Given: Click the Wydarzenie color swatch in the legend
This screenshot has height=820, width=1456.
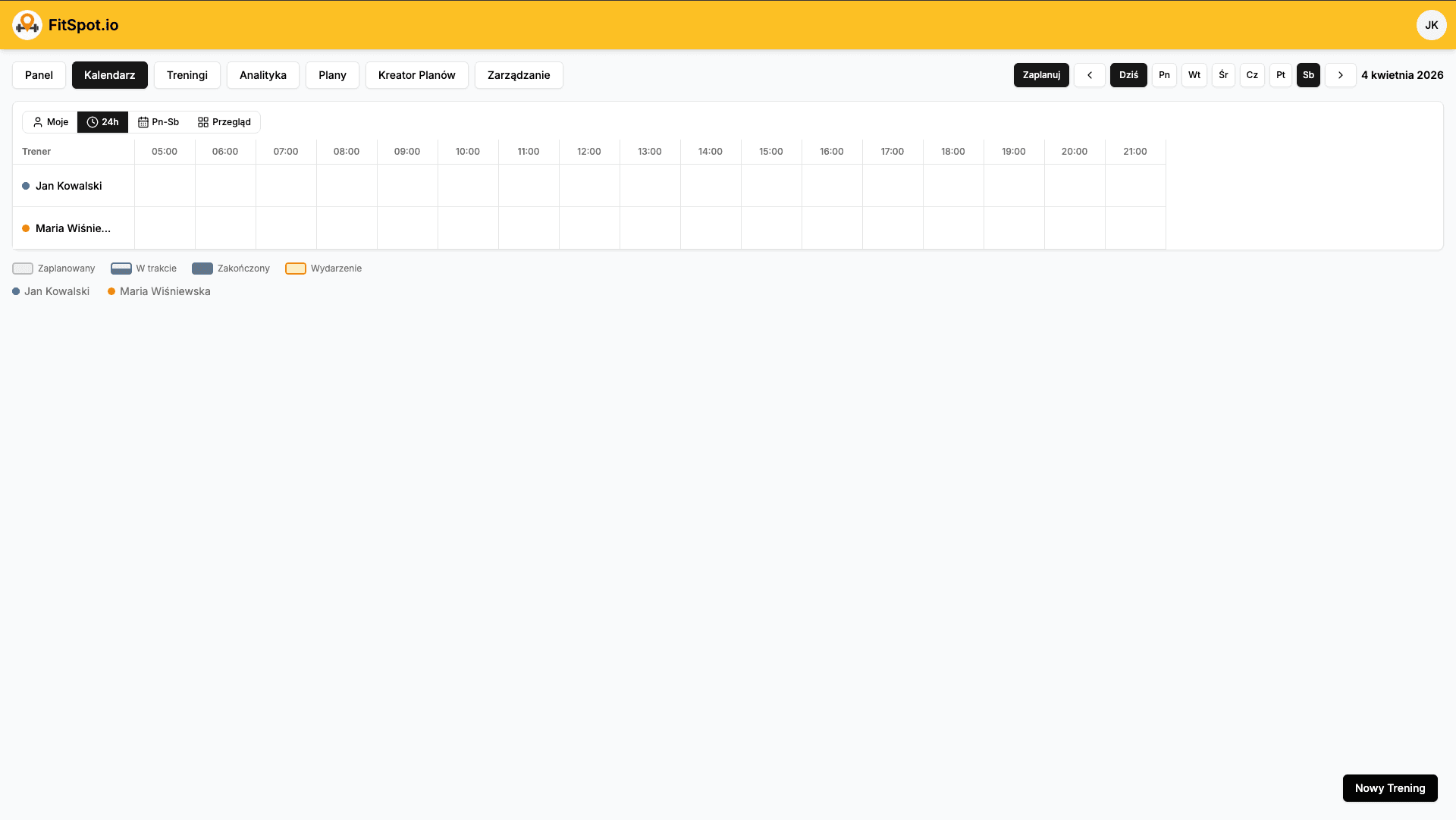Looking at the screenshot, I should coord(296,268).
